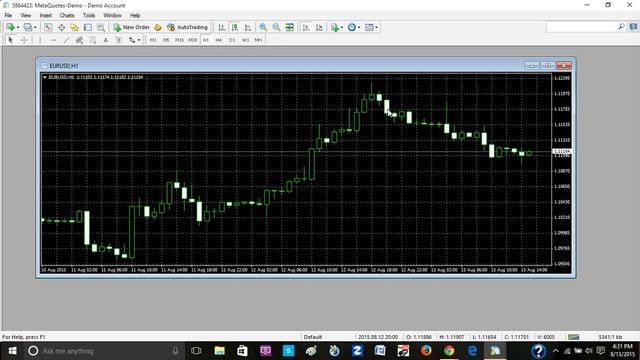Screen dimensions: 640x360
Task: Switch chart to bar chart type
Action: tap(221, 27)
